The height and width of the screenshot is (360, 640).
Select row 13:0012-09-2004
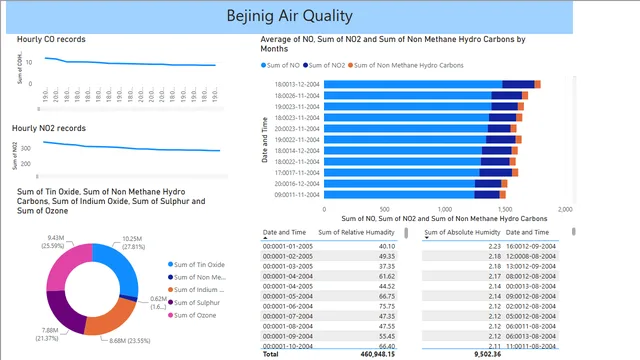pyautogui.click(x=490, y=267)
